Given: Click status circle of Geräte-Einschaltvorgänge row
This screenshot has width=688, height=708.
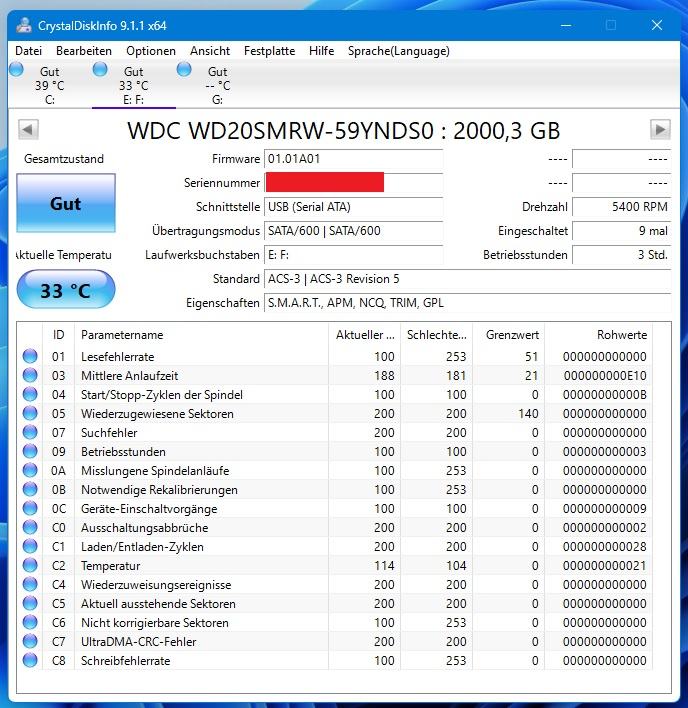Looking at the screenshot, I should 30,508.
